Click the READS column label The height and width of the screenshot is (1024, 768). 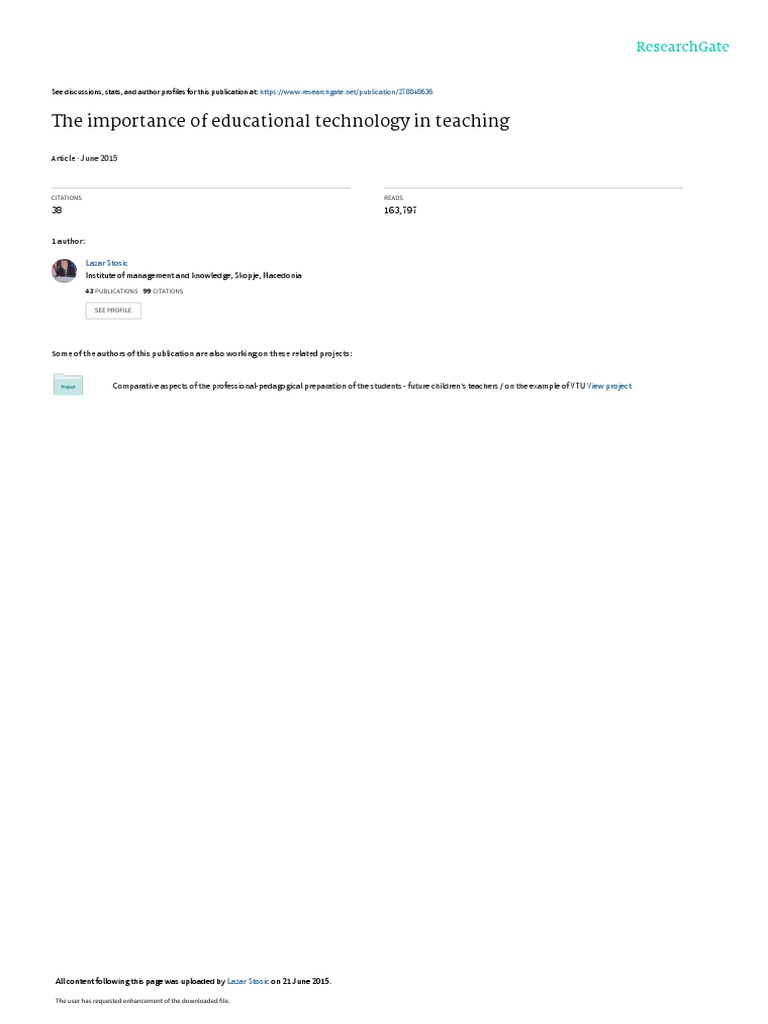(394, 198)
